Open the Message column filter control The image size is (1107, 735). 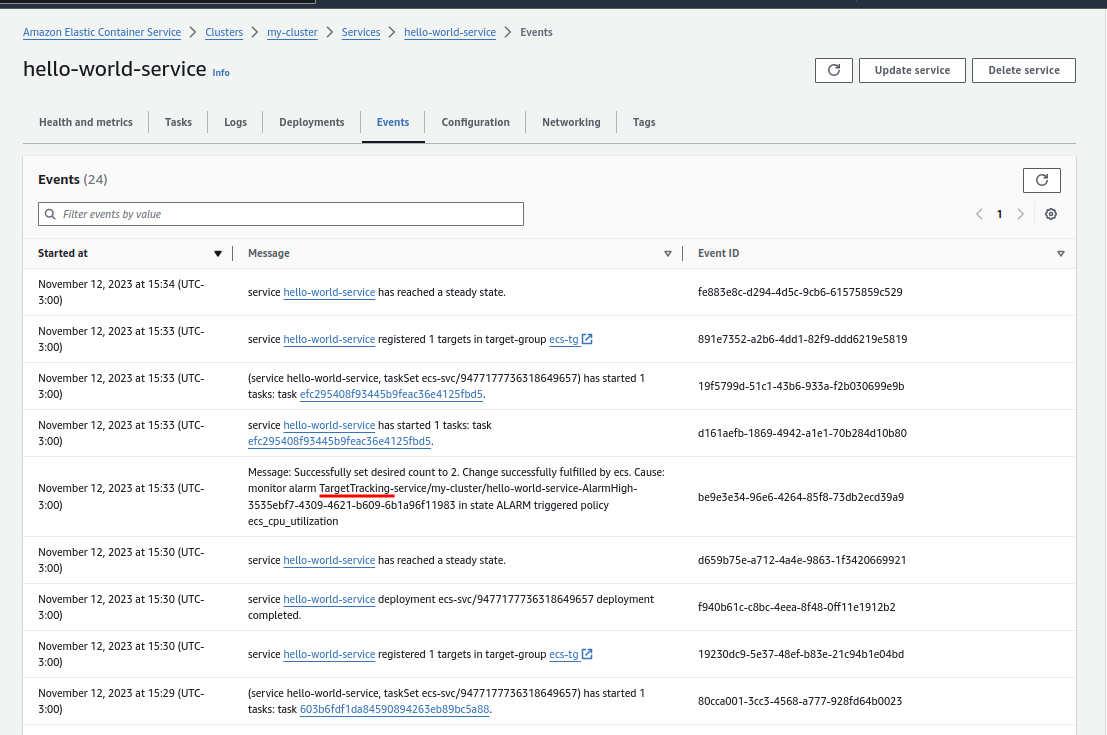[667, 253]
